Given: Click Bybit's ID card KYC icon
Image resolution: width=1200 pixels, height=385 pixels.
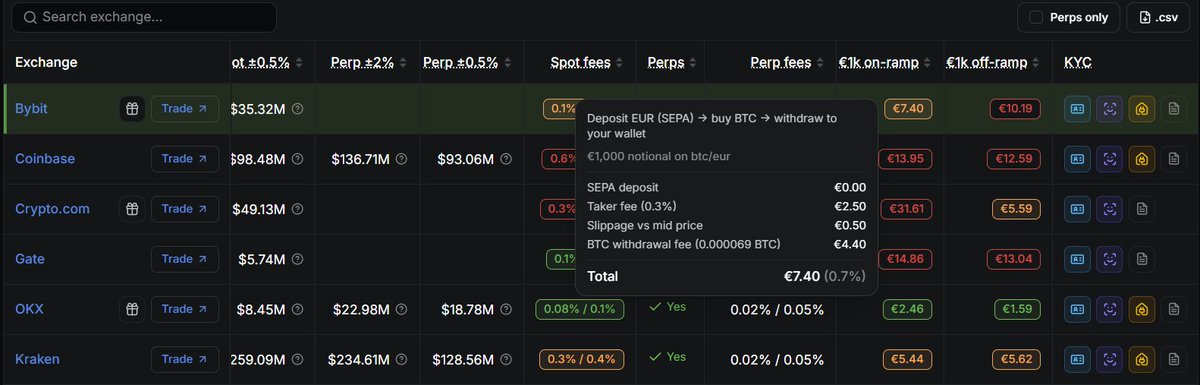Looking at the screenshot, I should click(1078, 108).
